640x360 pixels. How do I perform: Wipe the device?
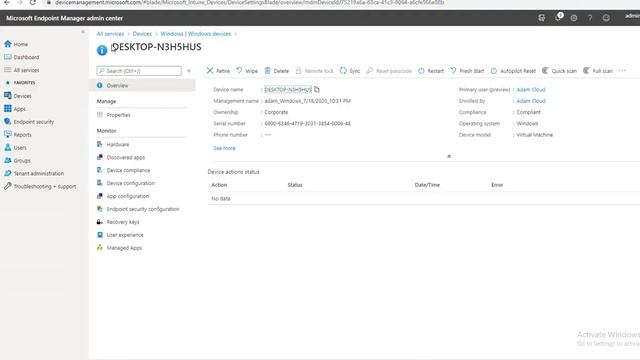(x=247, y=71)
